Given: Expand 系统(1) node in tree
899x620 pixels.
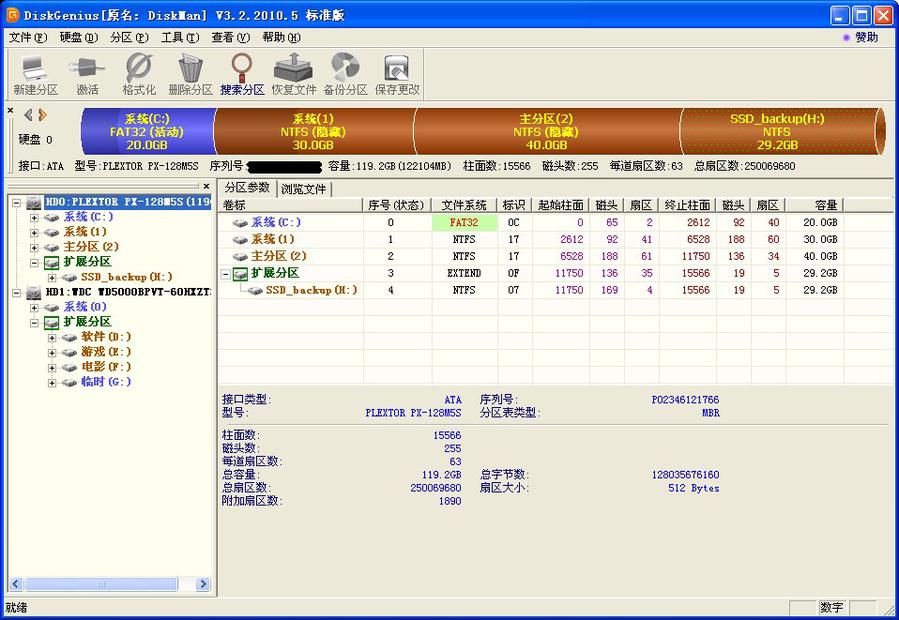Looking at the screenshot, I should pyautogui.click(x=34, y=233).
